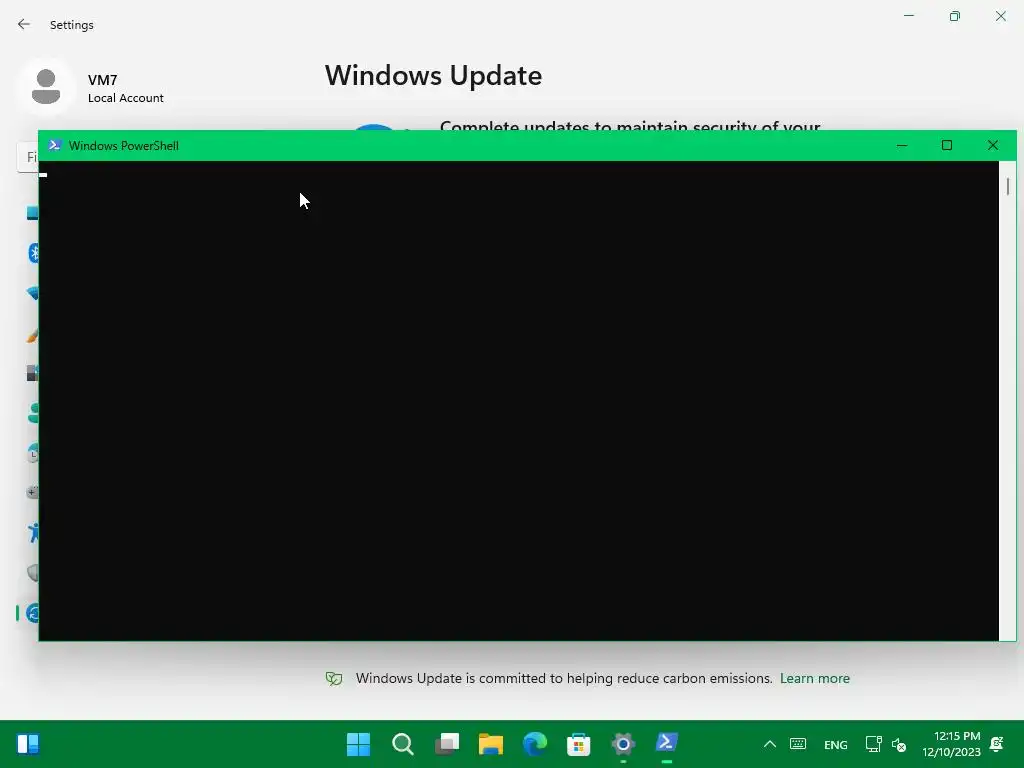Screen dimensions: 1024x768
Task: Click the PowerShell taskbar icon
Action: pyautogui.click(x=667, y=743)
